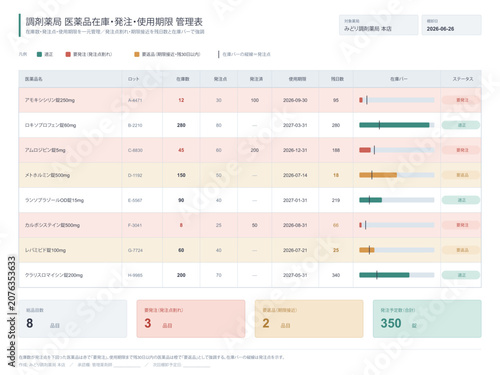Click the date field showing 2026-06-26
500x375 pixels.
coord(452,25)
